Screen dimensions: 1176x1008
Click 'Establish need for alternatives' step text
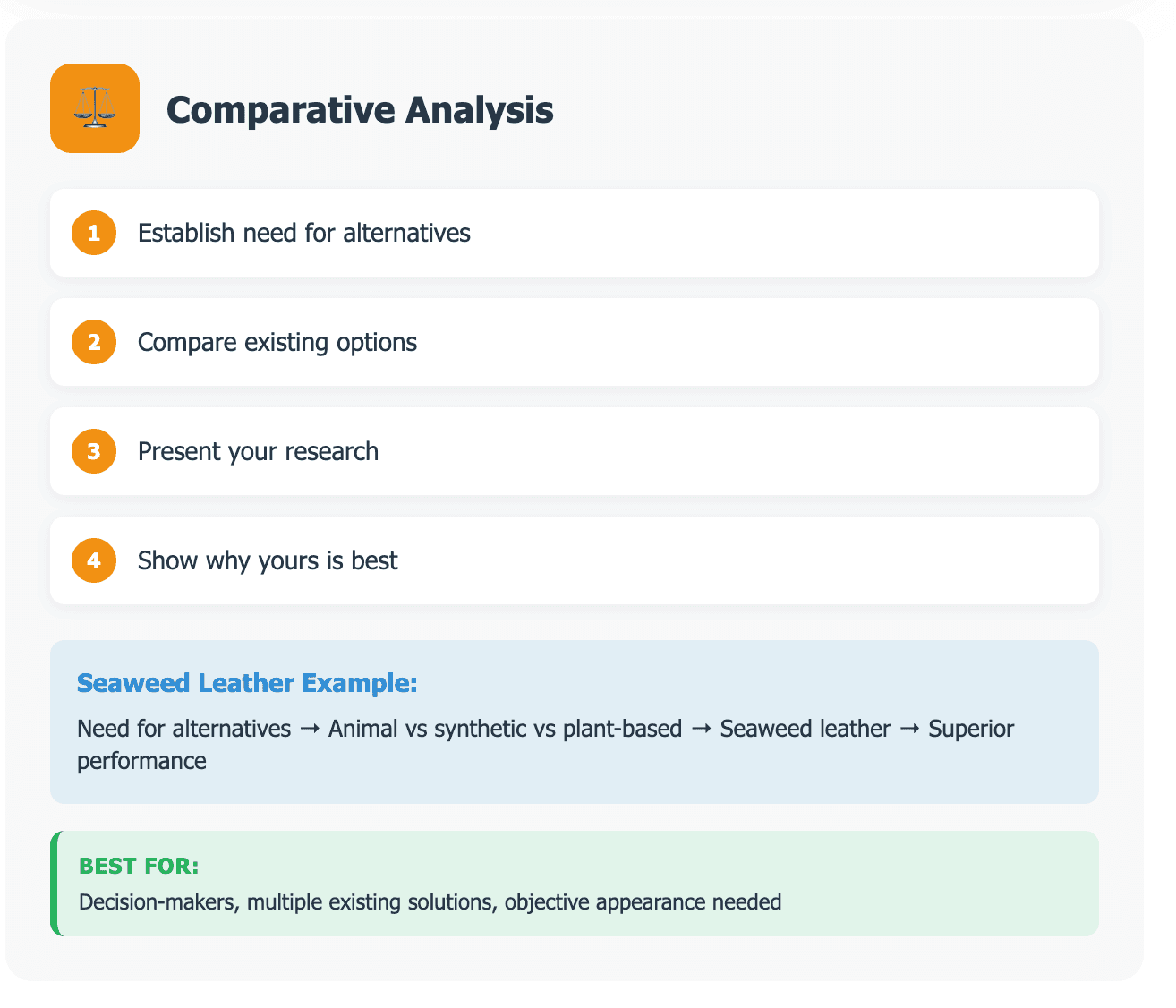(x=304, y=233)
